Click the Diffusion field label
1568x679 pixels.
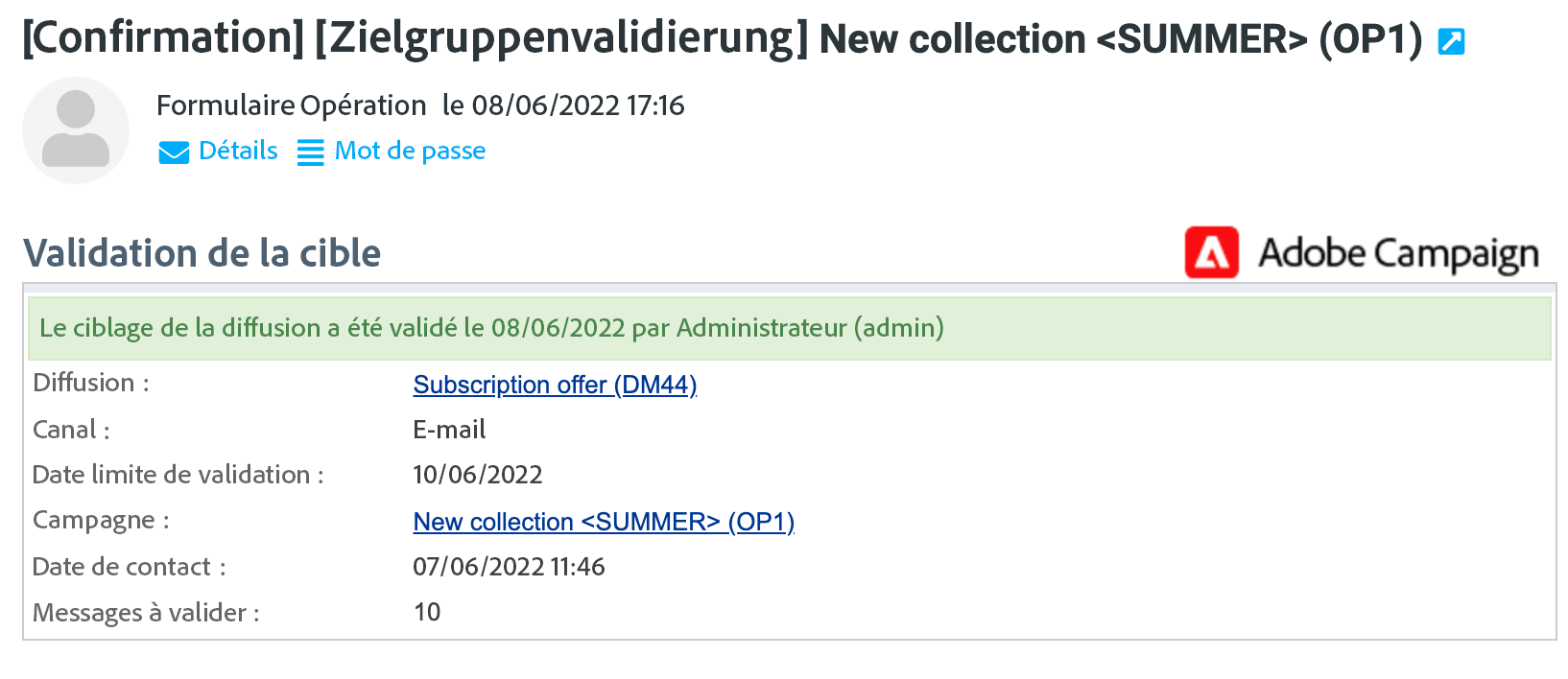91,383
